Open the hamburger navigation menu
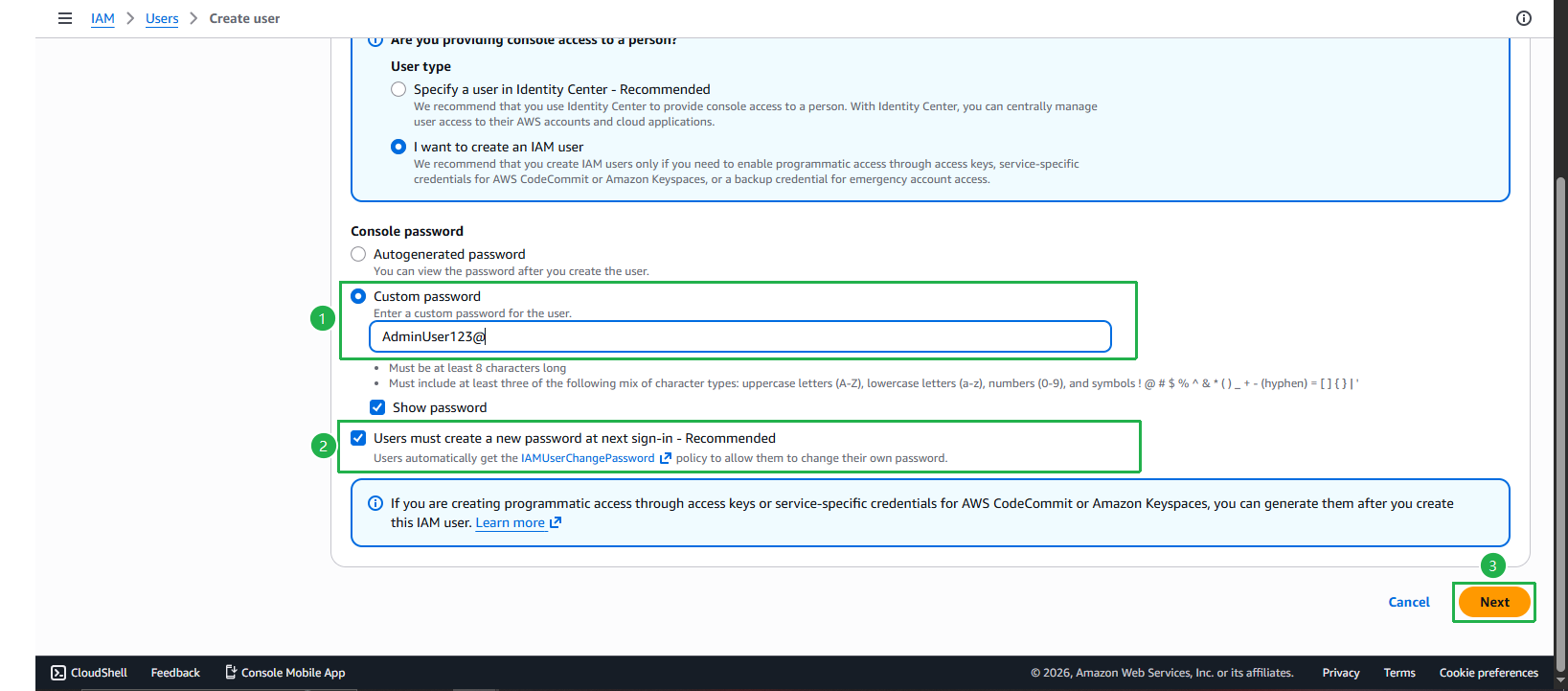Viewport: 1568px width, 691px height. pos(65,18)
